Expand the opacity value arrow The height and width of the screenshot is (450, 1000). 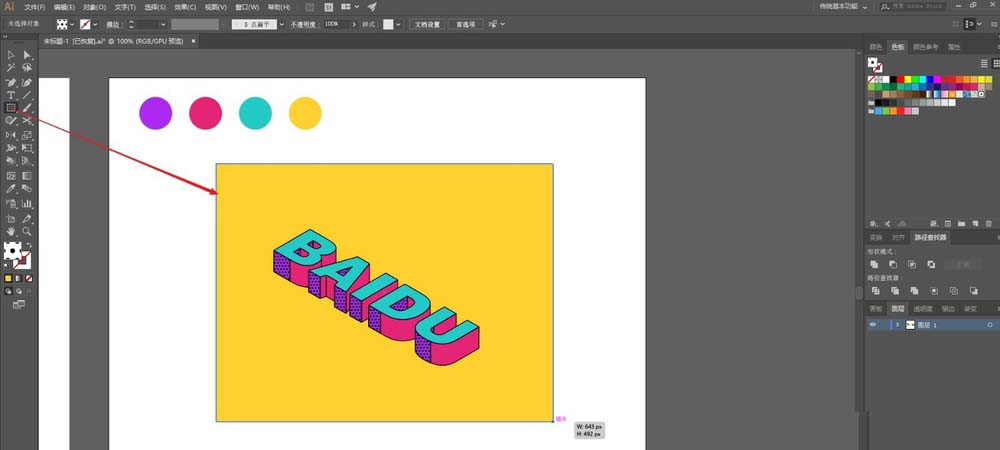tap(355, 24)
